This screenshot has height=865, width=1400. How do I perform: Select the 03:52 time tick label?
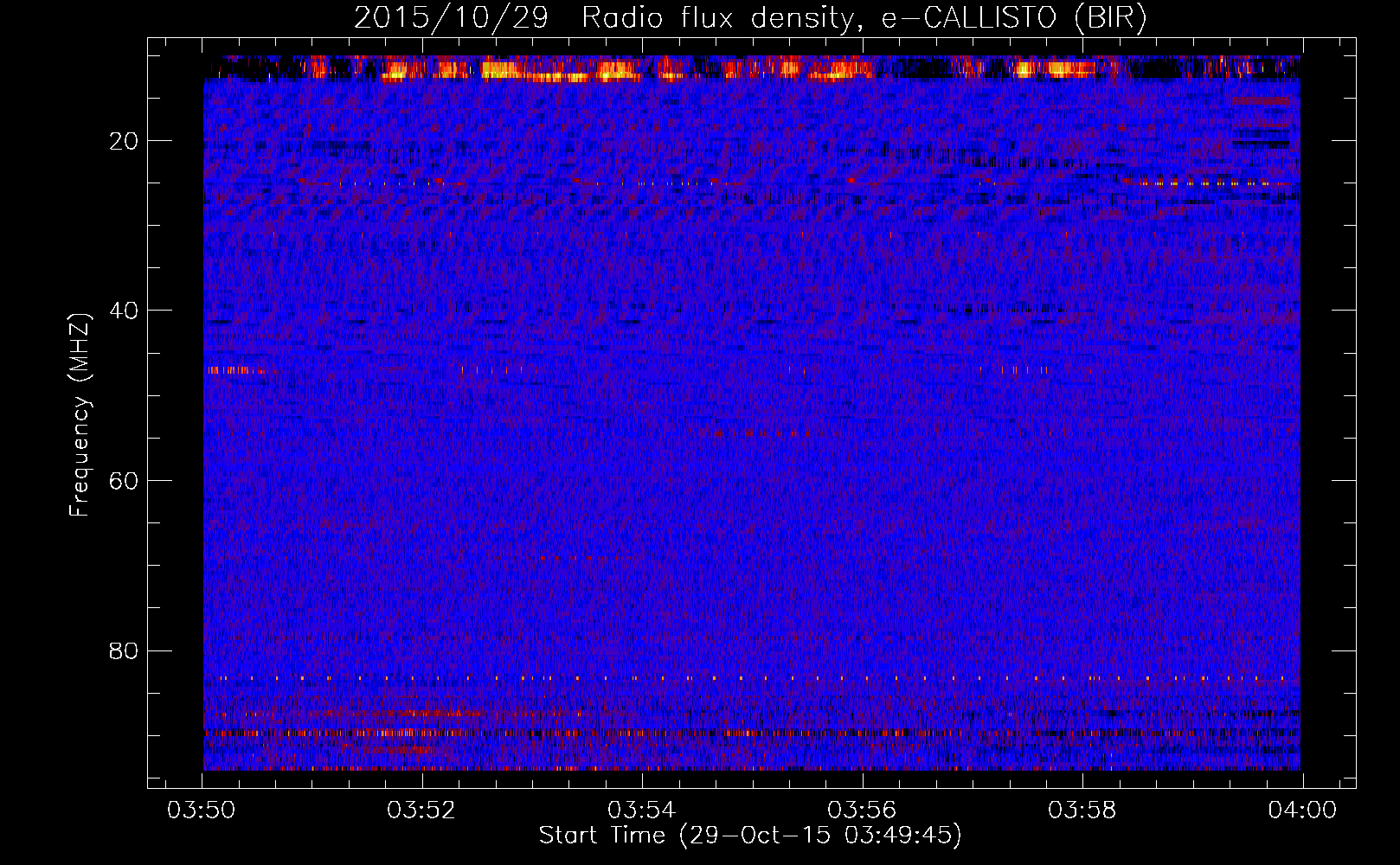click(x=421, y=811)
